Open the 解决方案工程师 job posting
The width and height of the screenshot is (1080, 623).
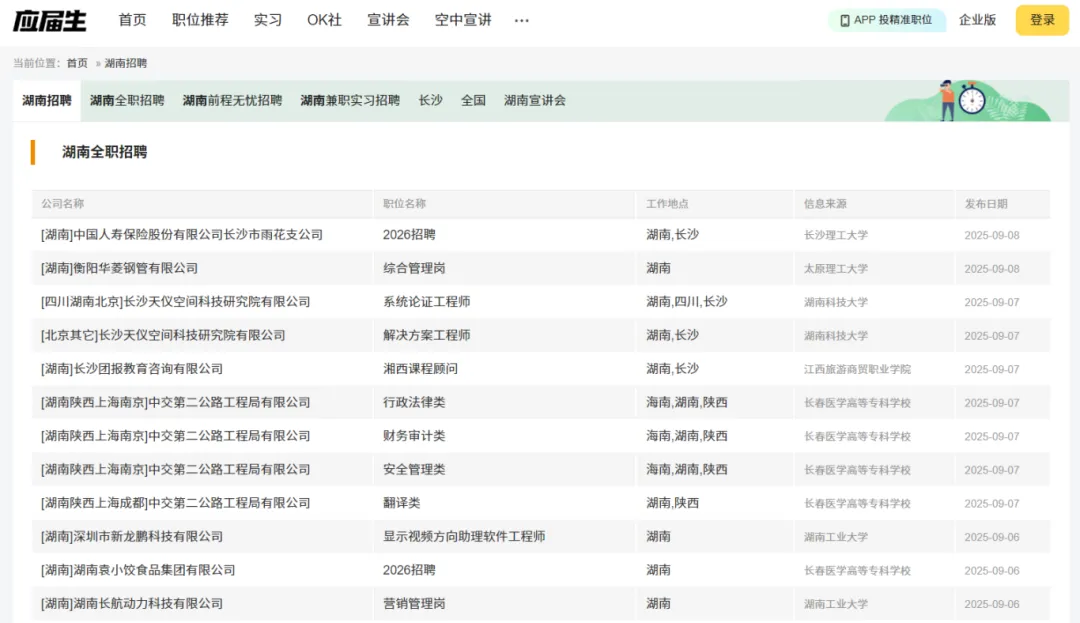point(426,335)
